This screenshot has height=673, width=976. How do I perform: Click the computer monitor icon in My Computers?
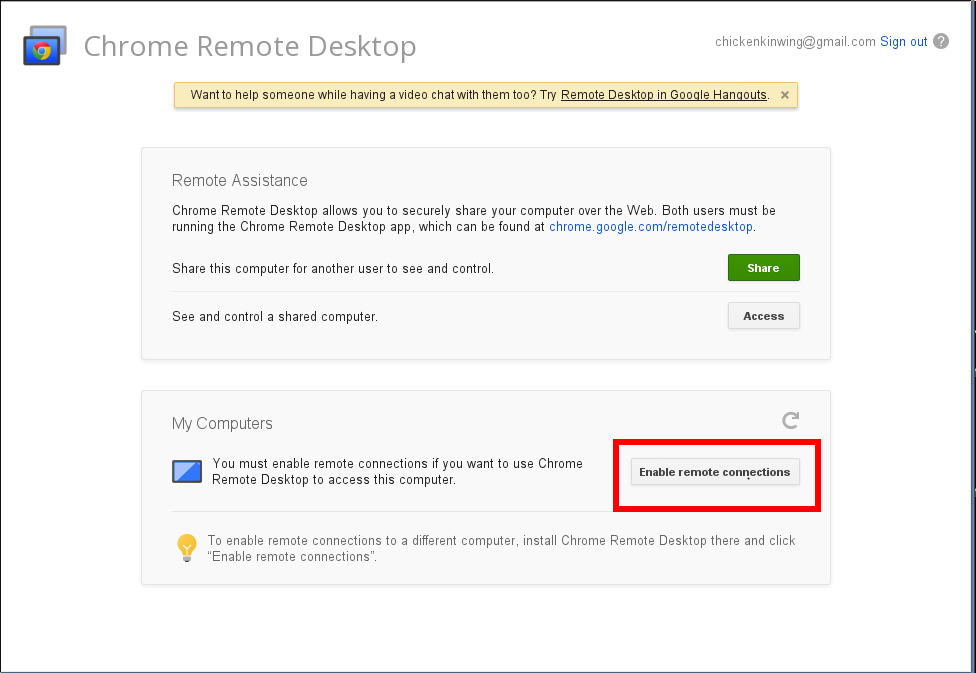(187, 471)
